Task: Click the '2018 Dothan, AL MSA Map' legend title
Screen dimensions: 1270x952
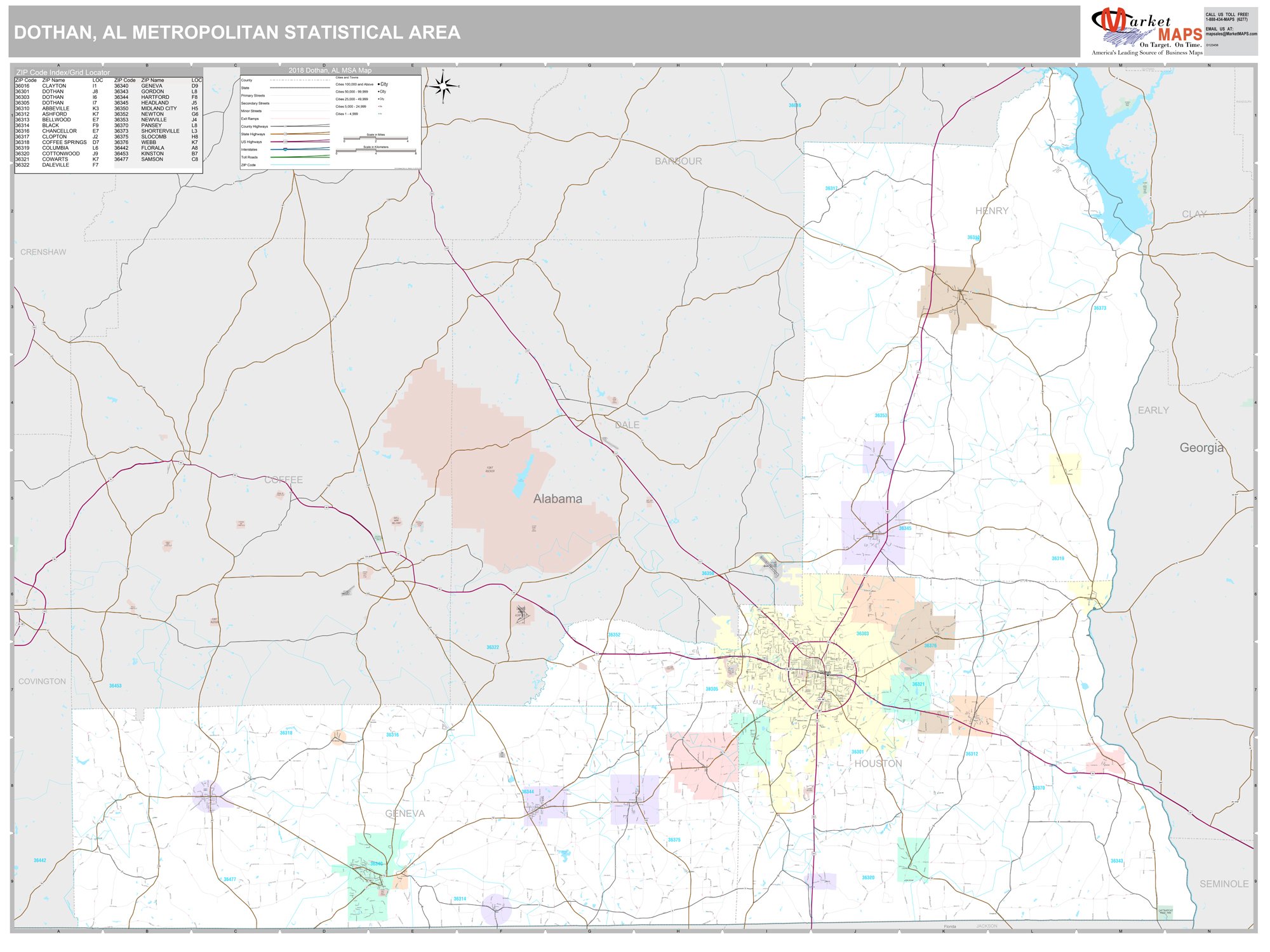Action: [330, 70]
